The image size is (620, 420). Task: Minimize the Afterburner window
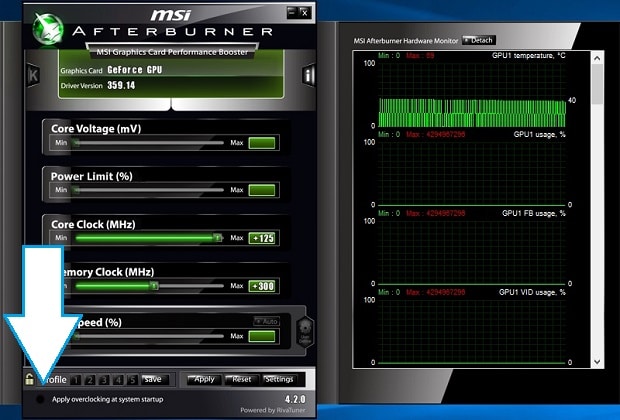(292, 12)
